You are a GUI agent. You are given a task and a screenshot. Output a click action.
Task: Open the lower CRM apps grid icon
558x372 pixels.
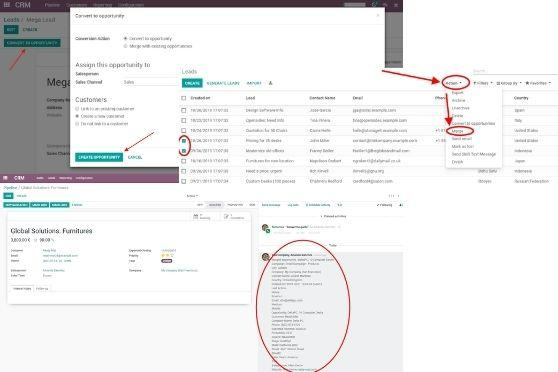5,178
